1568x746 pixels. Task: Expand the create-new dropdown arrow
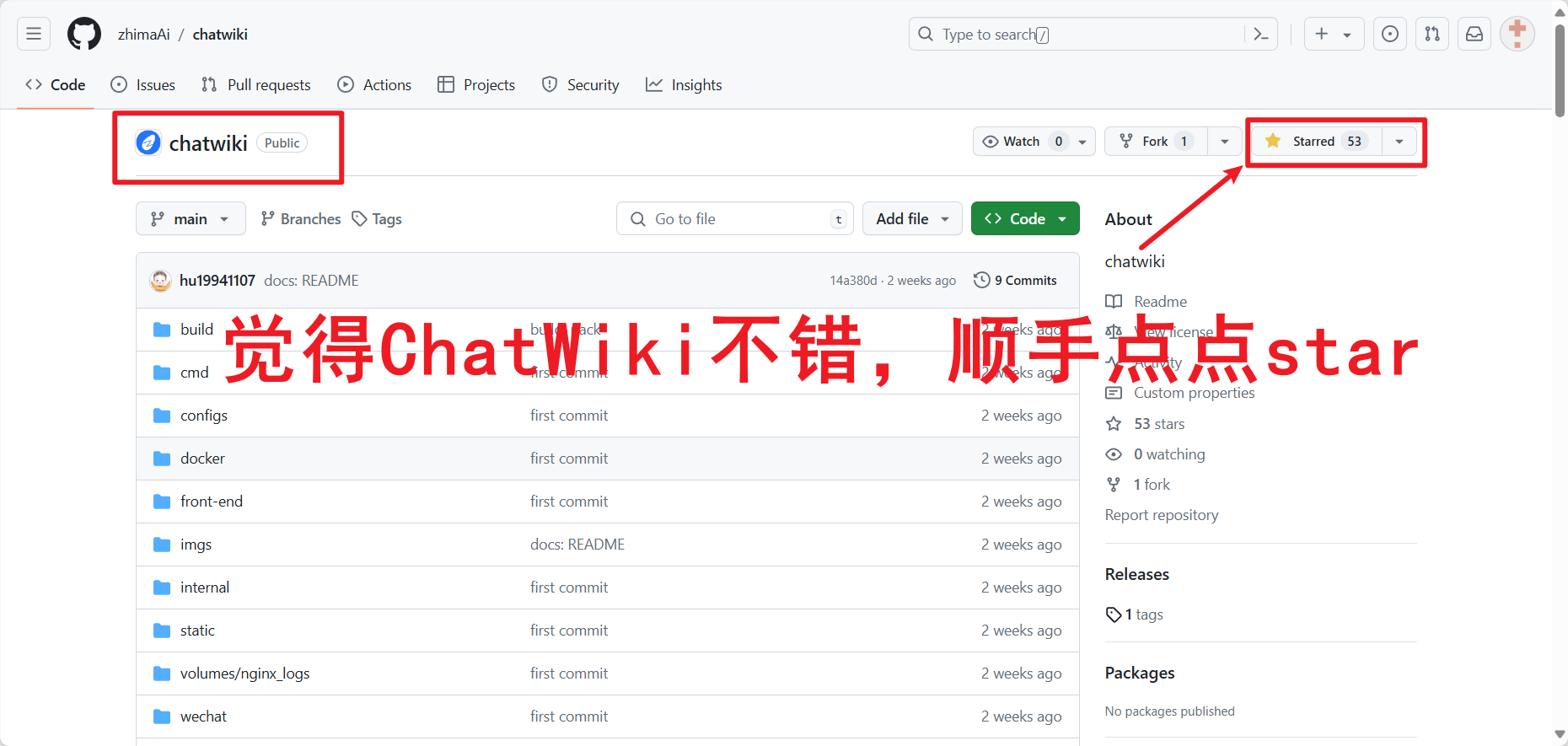(1347, 35)
